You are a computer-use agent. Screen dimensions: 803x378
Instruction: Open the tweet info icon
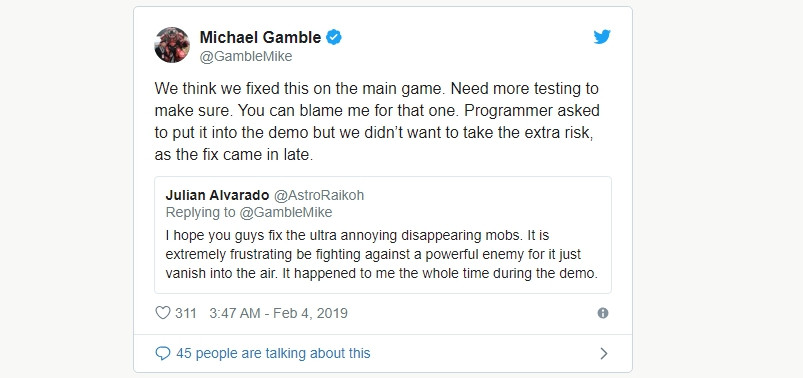[603, 313]
